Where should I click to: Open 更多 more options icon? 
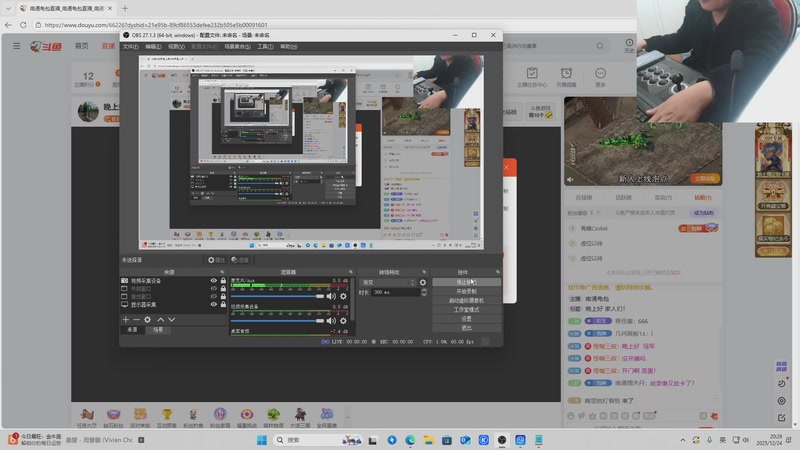click(600, 77)
